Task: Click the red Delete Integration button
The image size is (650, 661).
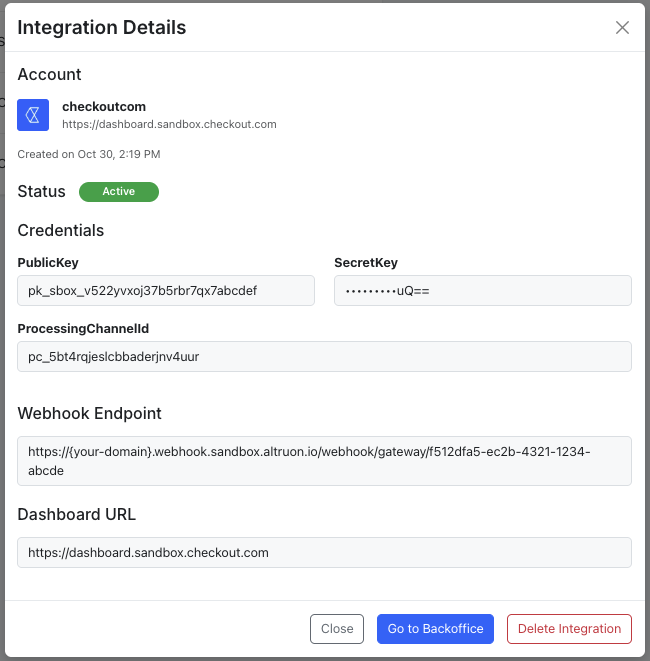Action: point(569,629)
